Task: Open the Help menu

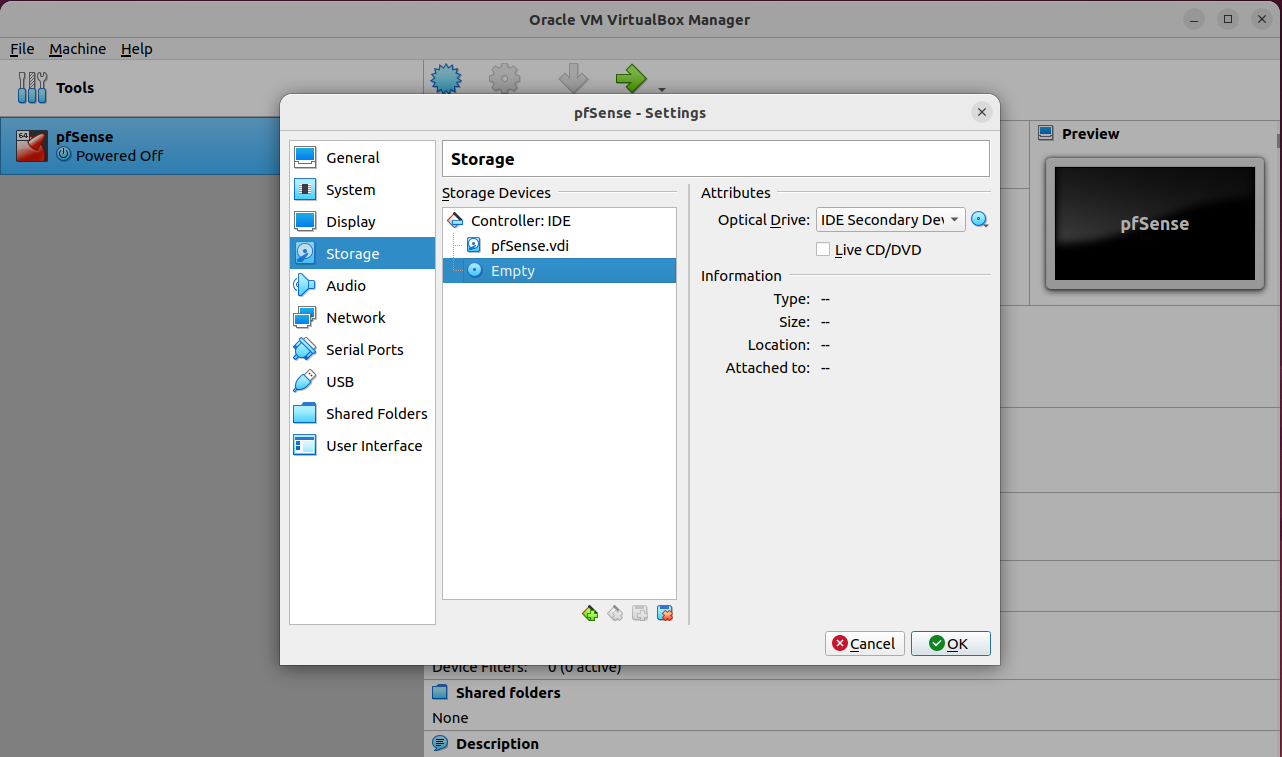Action: pos(136,49)
